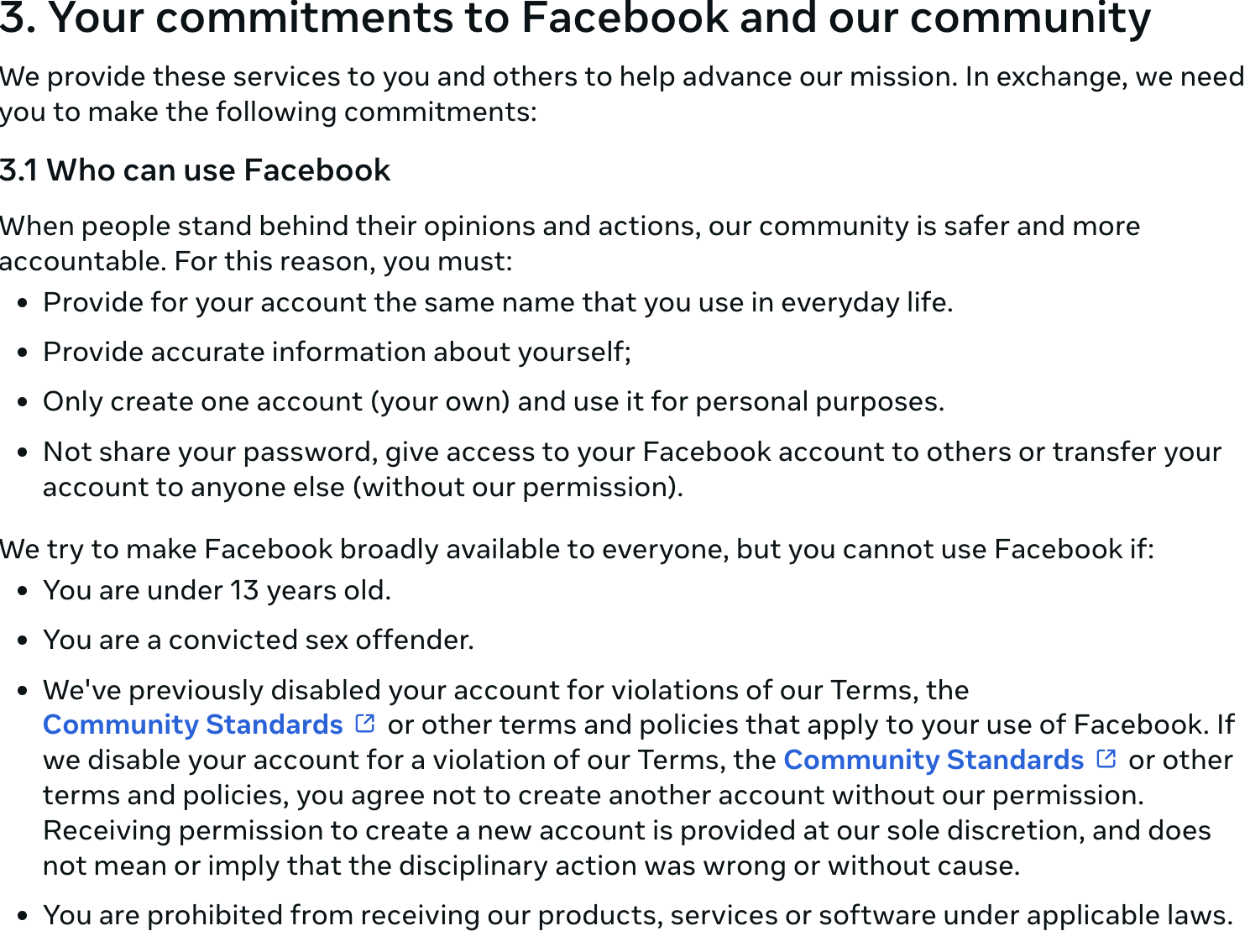Open the first Community Standards link
Screen dimensions: 1250x952
(193, 724)
